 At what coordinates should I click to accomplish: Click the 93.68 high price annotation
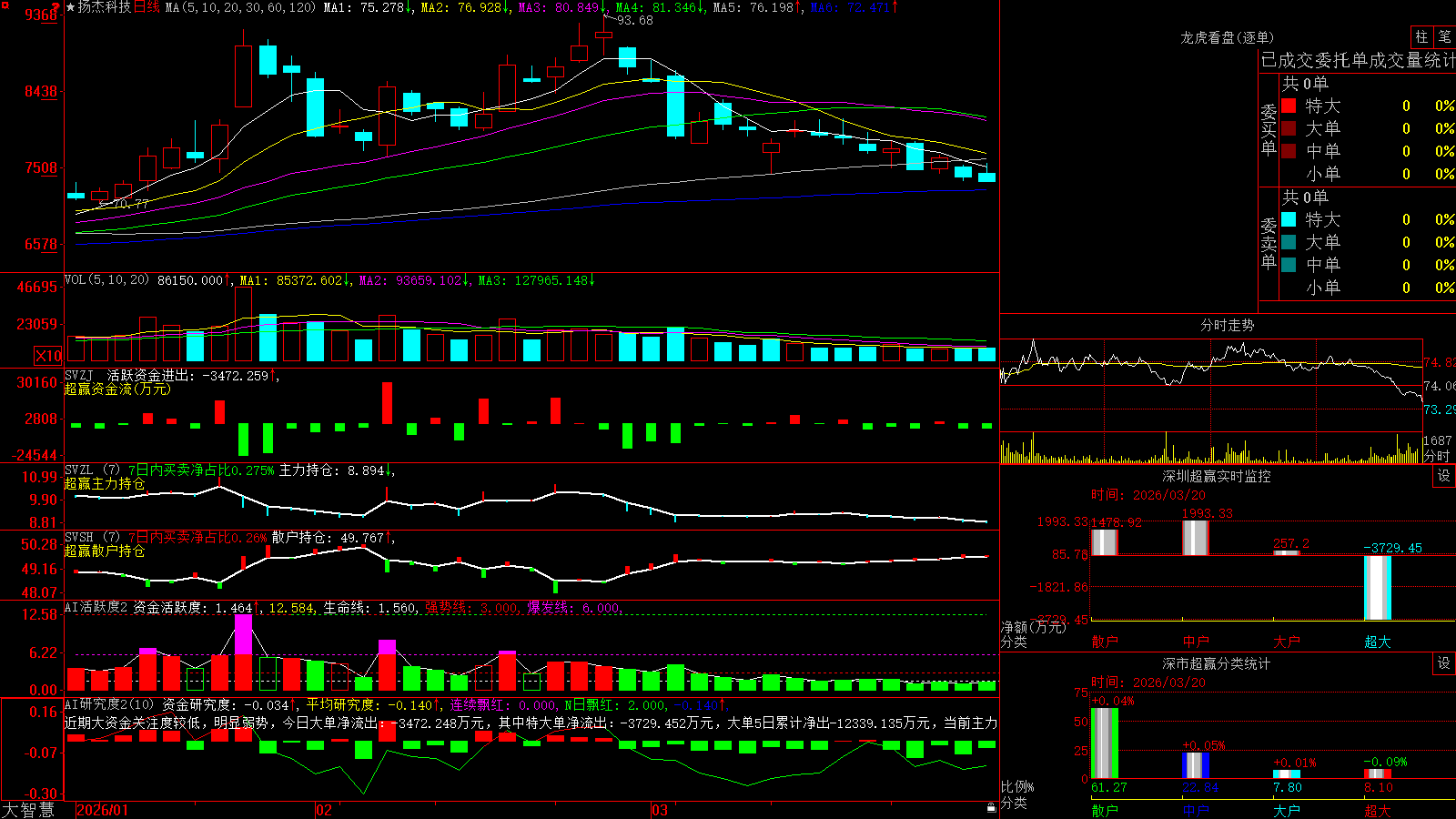pos(634,20)
